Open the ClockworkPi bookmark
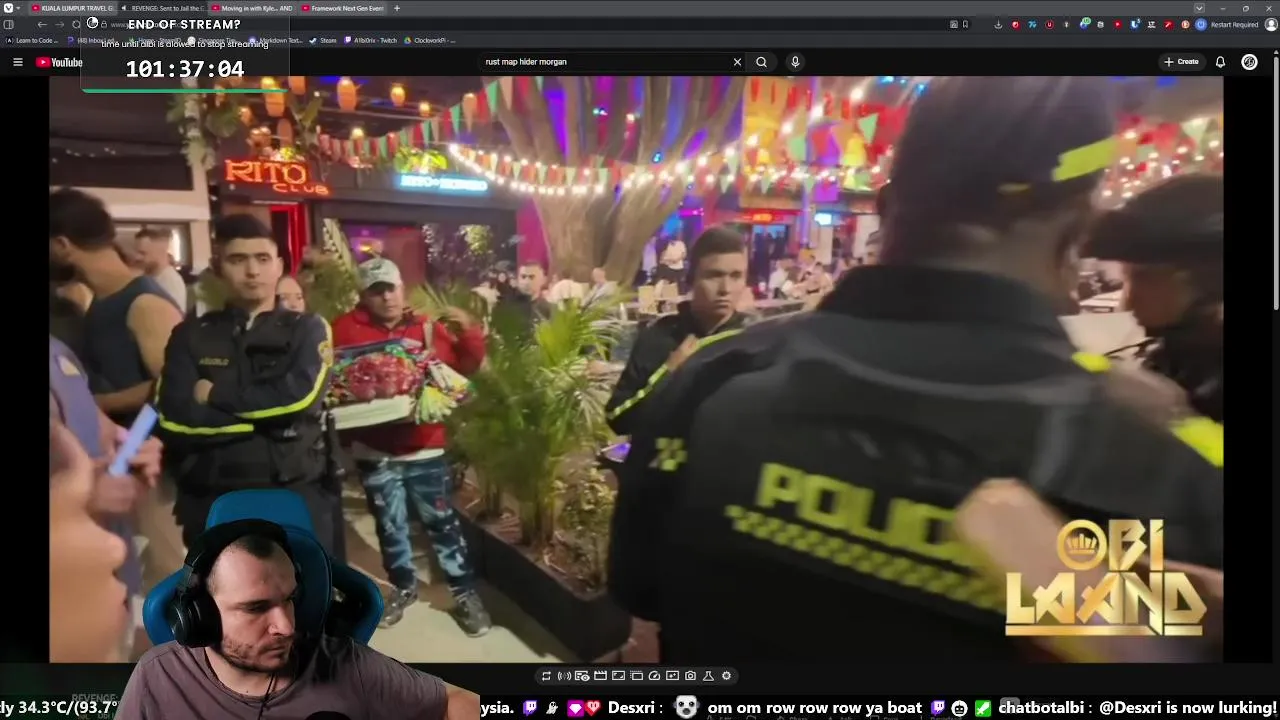 pos(430,41)
